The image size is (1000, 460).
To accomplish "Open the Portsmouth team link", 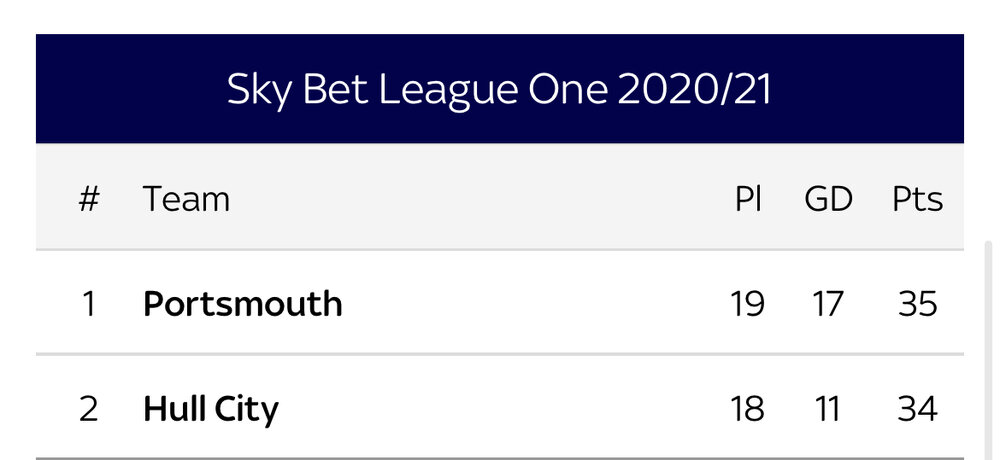I will point(242,304).
